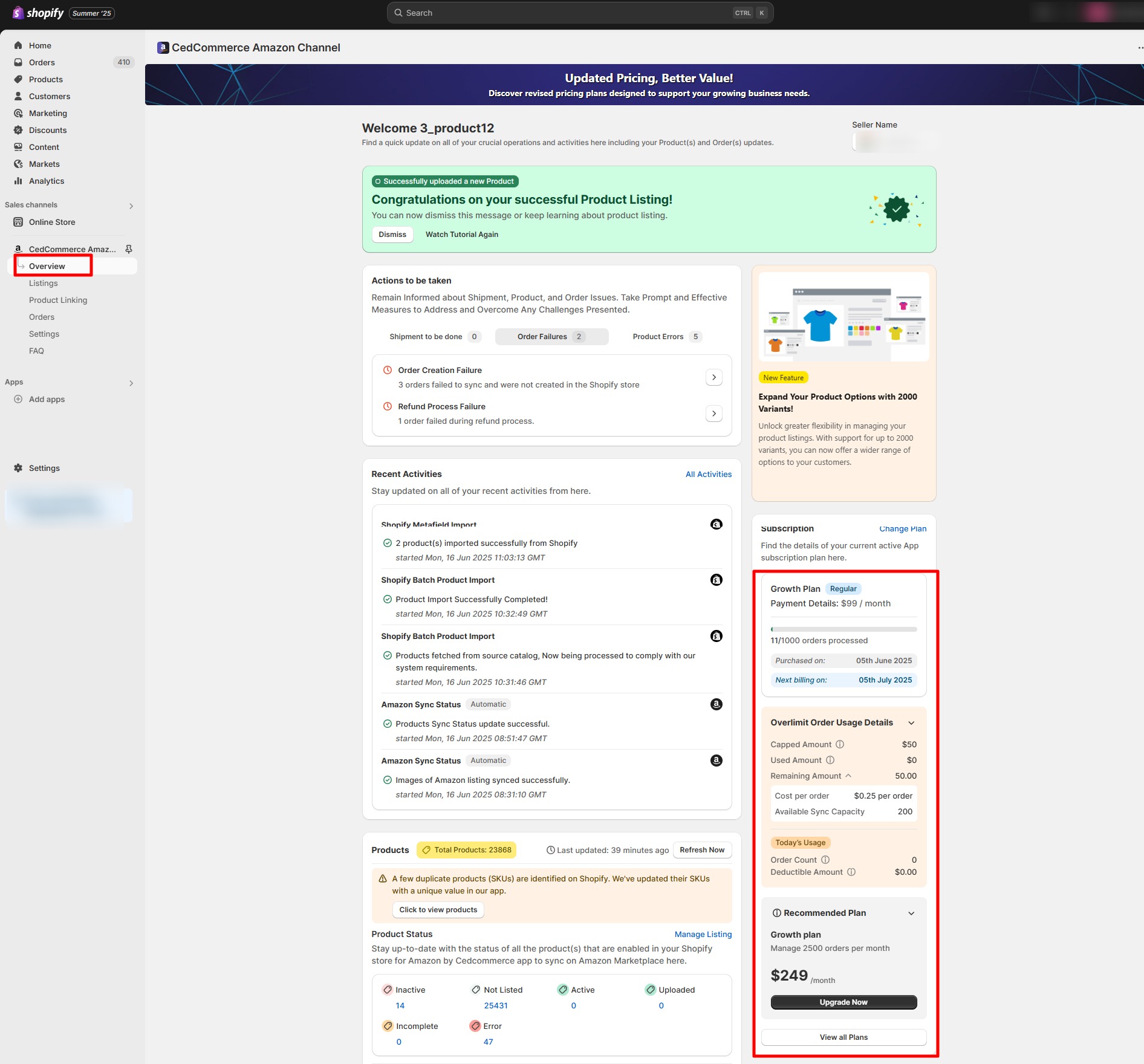
Task: Open Refund Process Failure details arrow
Action: tap(714, 414)
